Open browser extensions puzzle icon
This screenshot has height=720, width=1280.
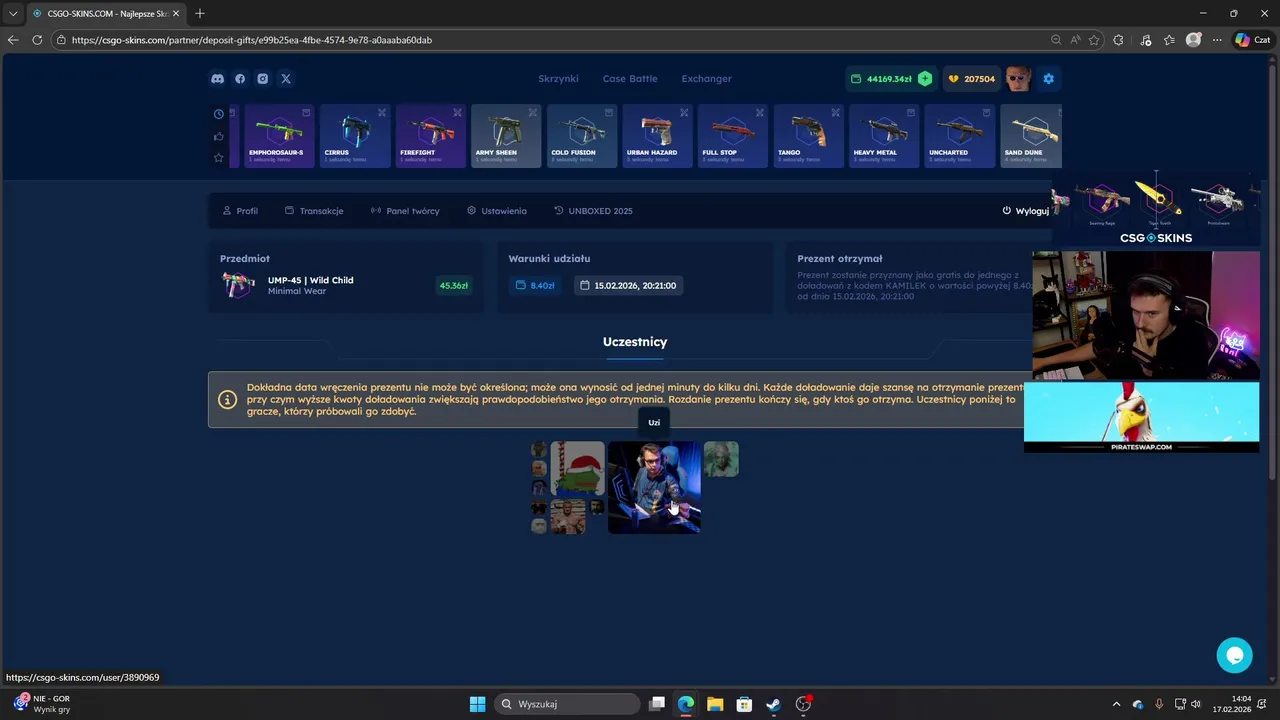(x=1119, y=40)
